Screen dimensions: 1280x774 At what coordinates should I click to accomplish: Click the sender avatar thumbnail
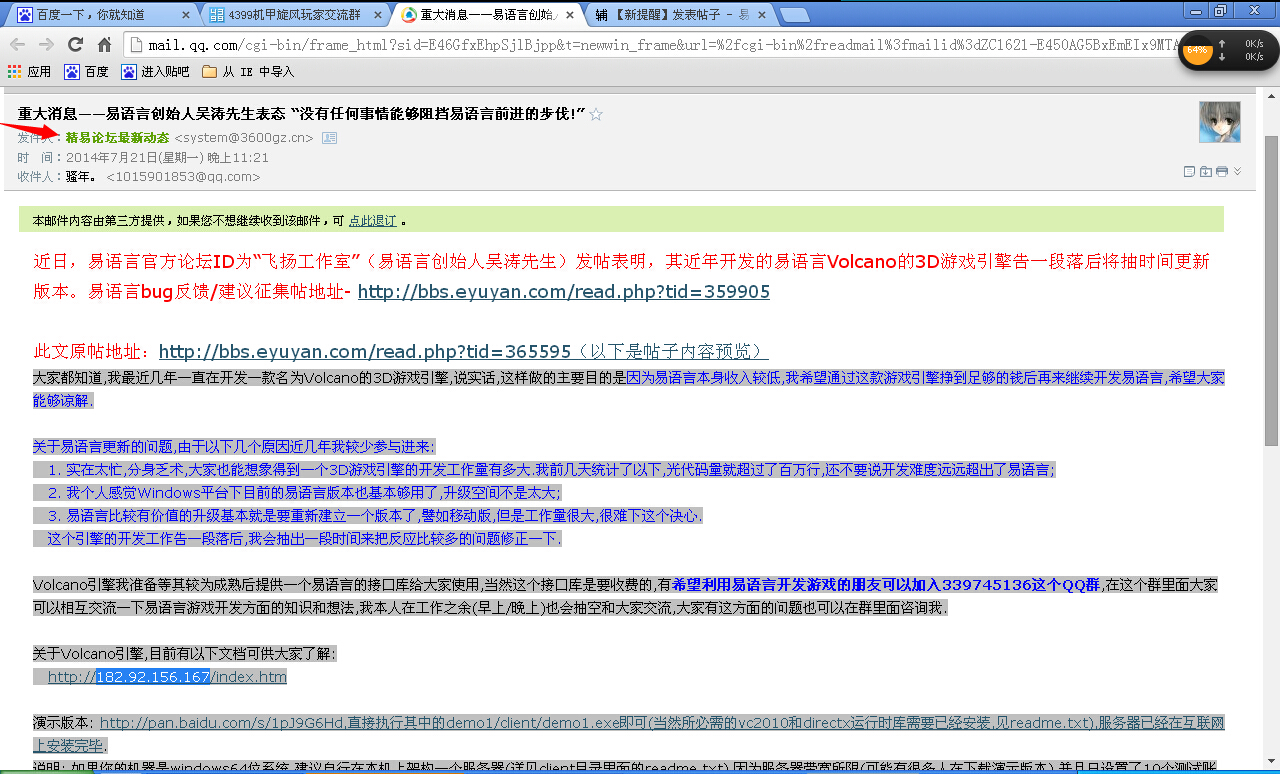(x=1219, y=122)
